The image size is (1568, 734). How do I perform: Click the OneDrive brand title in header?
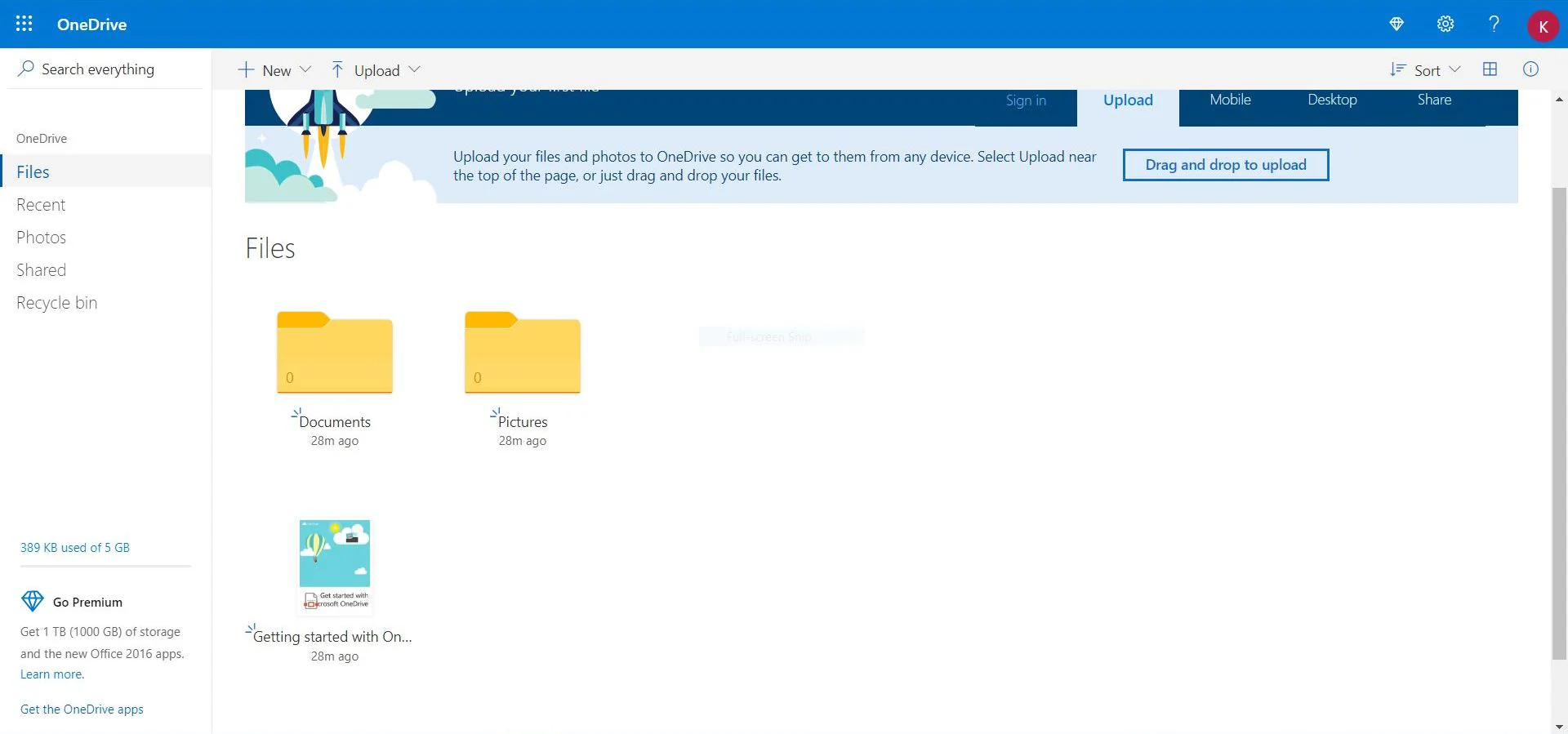[91, 24]
